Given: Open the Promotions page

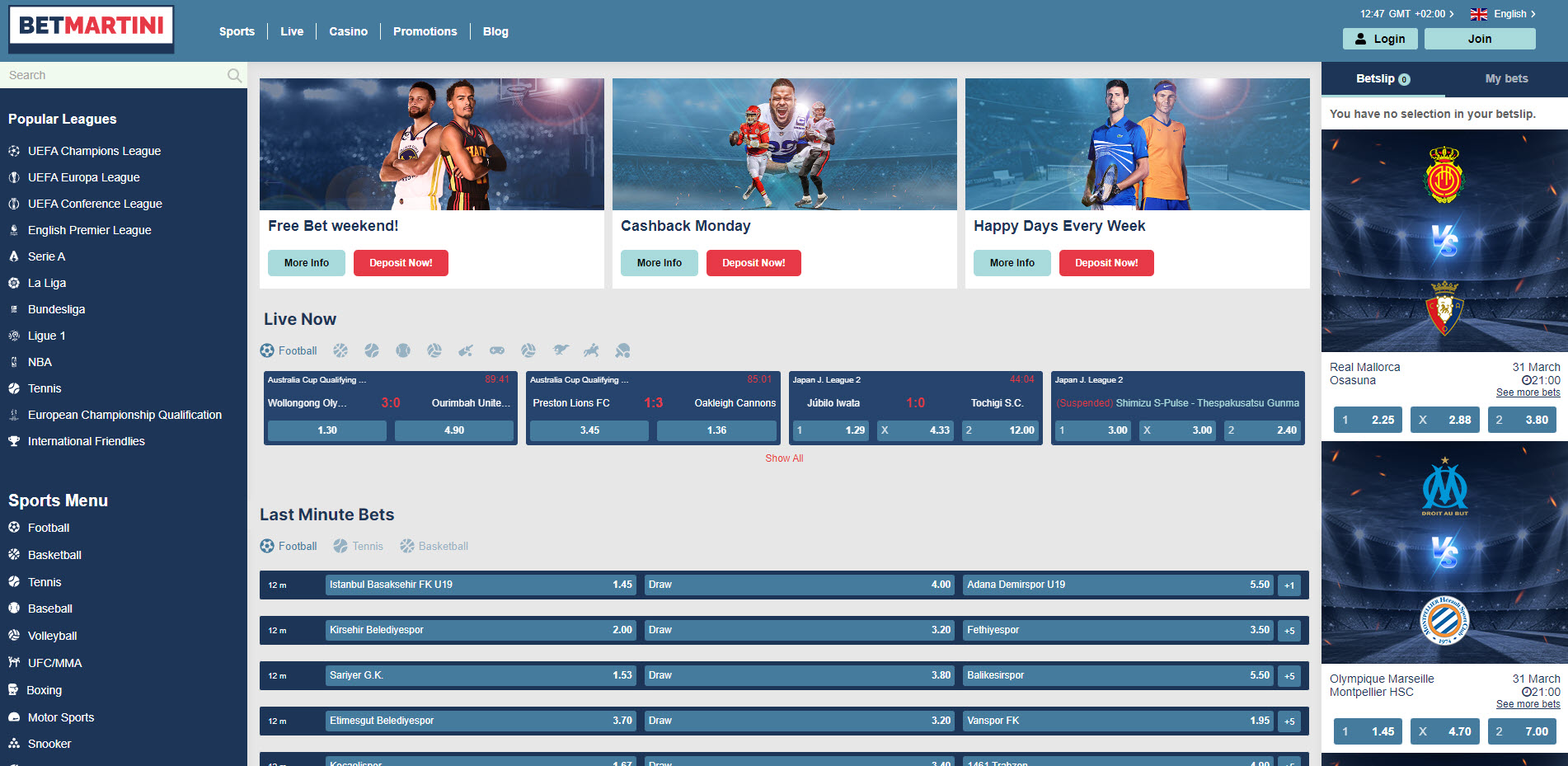Looking at the screenshot, I should [425, 31].
